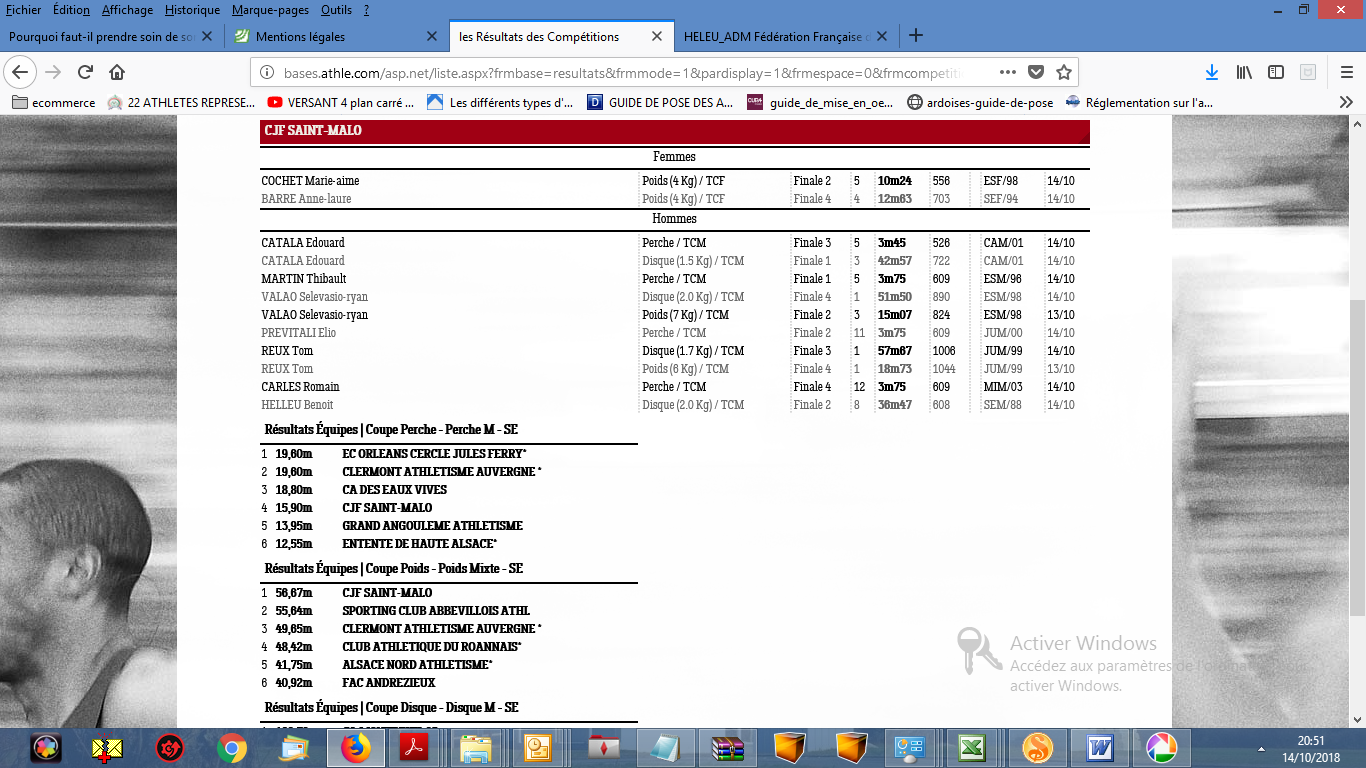Click 'SPORTING CLUB ABBEVILLOIS ATHL' team row

[436, 611]
